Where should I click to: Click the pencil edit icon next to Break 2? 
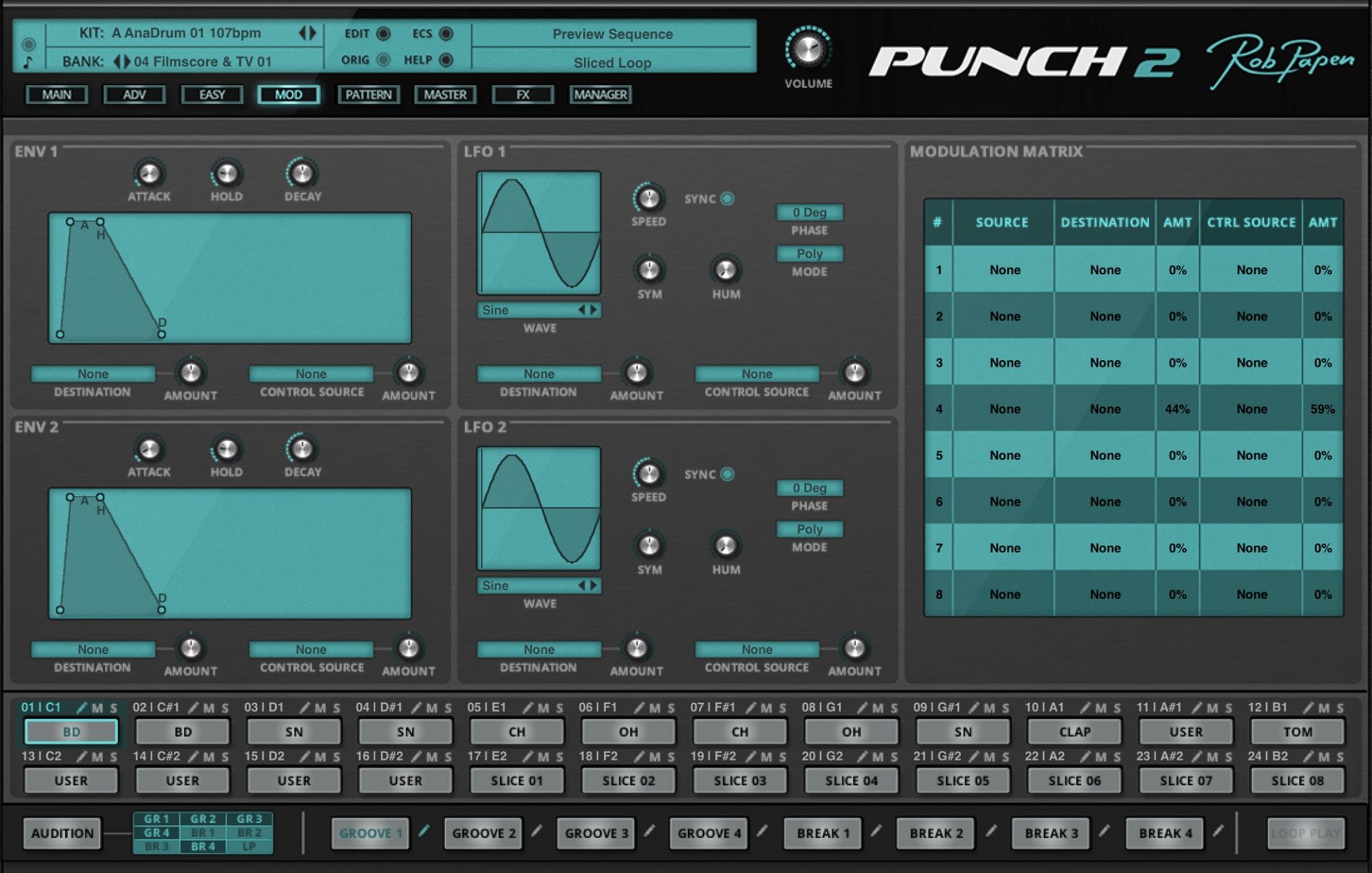coord(991,830)
